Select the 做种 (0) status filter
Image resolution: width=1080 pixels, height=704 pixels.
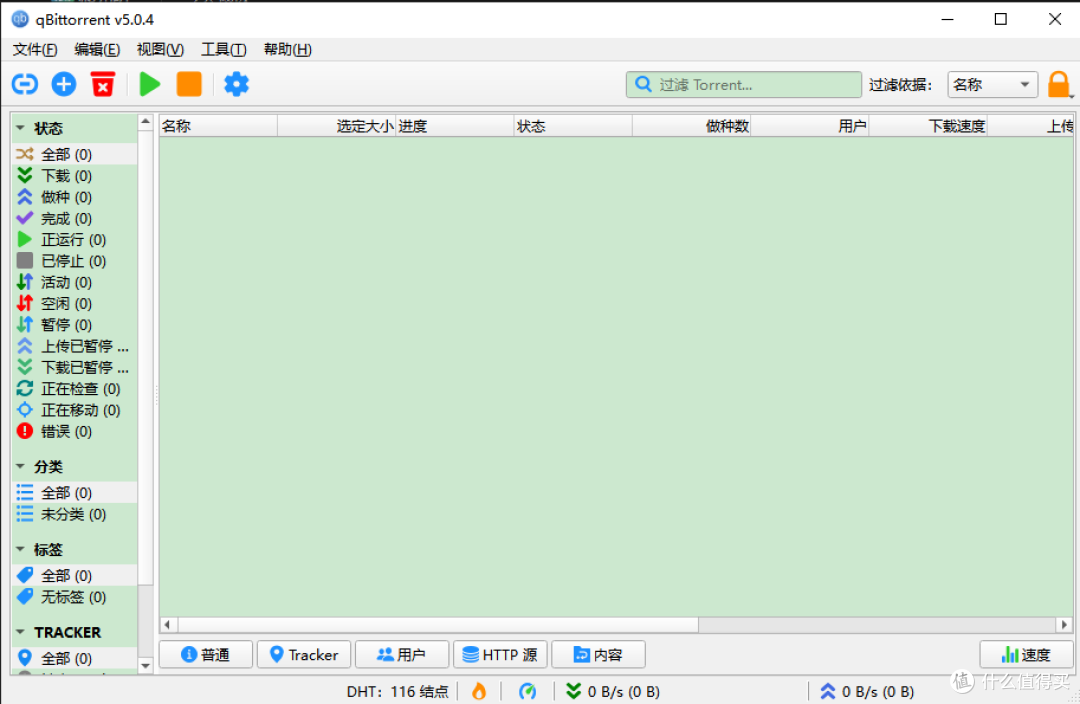tap(75, 197)
